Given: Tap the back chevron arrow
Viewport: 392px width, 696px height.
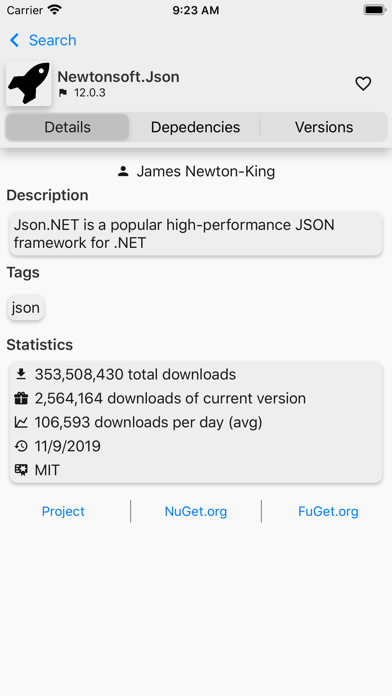Looking at the screenshot, I should pyautogui.click(x=14, y=40).
